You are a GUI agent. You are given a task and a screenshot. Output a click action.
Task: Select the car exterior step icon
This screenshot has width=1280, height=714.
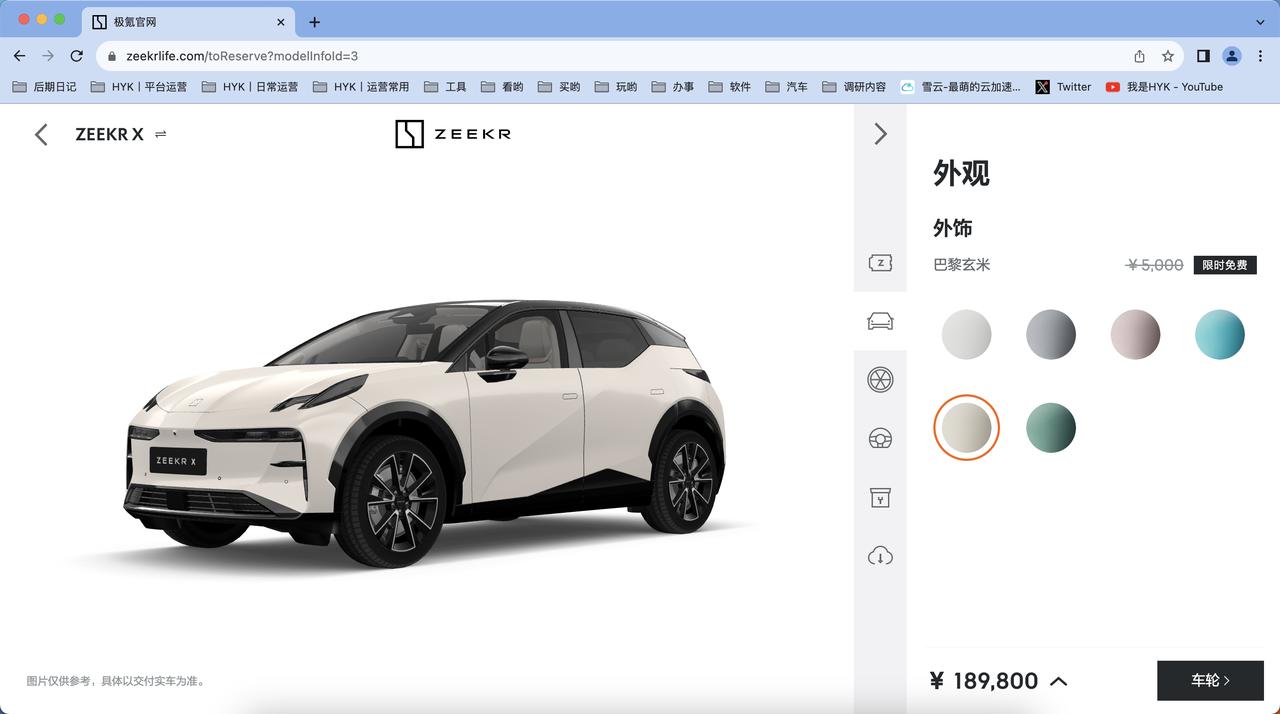pos(880,321)
